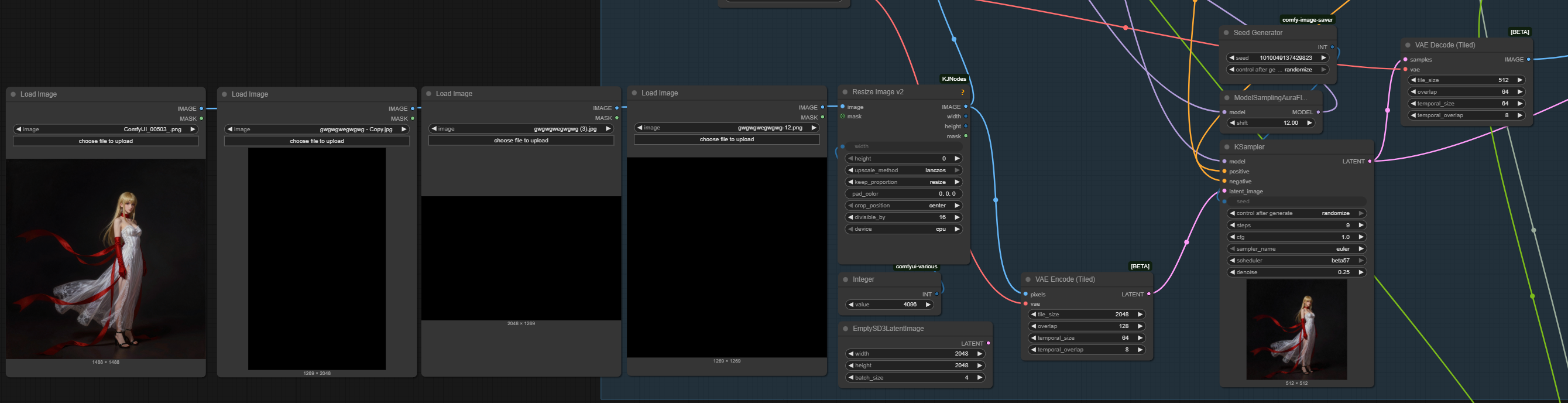The width and height of the screenshot is (1568, 403).
Task: Click choose file to upload under ComfyUI_00503_.png
Action: pos(106,141)
